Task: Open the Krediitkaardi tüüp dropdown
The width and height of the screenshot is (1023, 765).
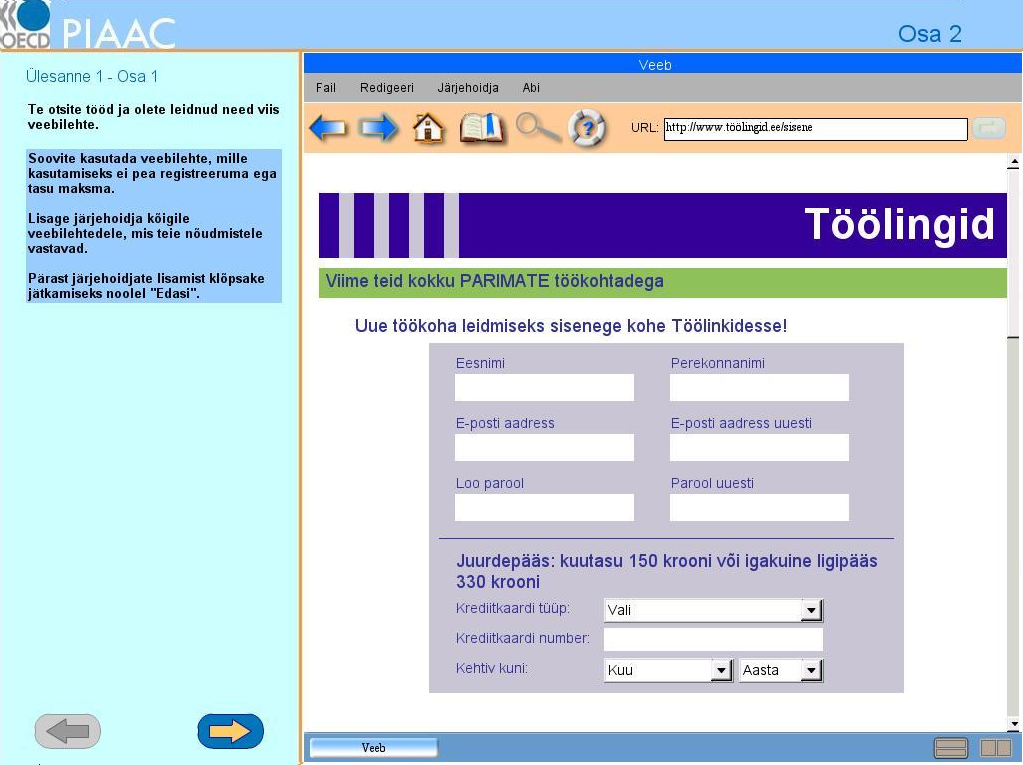Action: [x=713, y=610]
